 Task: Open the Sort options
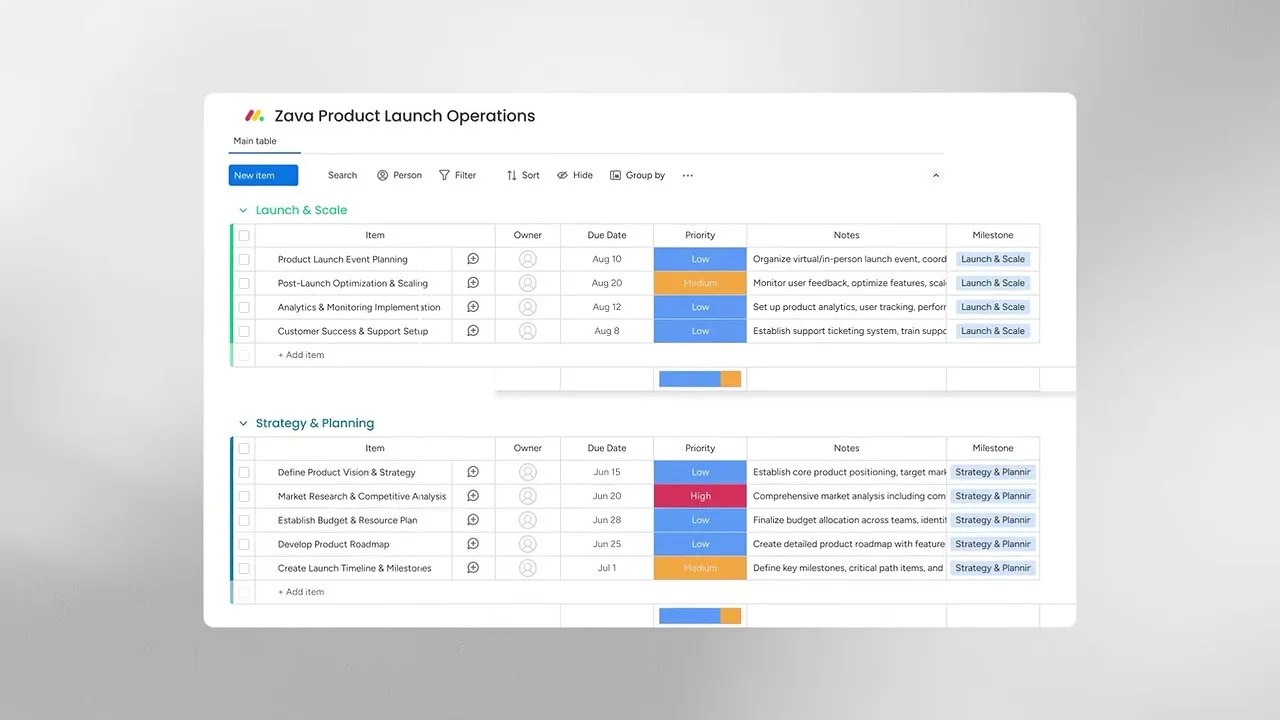(x=523, y=175)
